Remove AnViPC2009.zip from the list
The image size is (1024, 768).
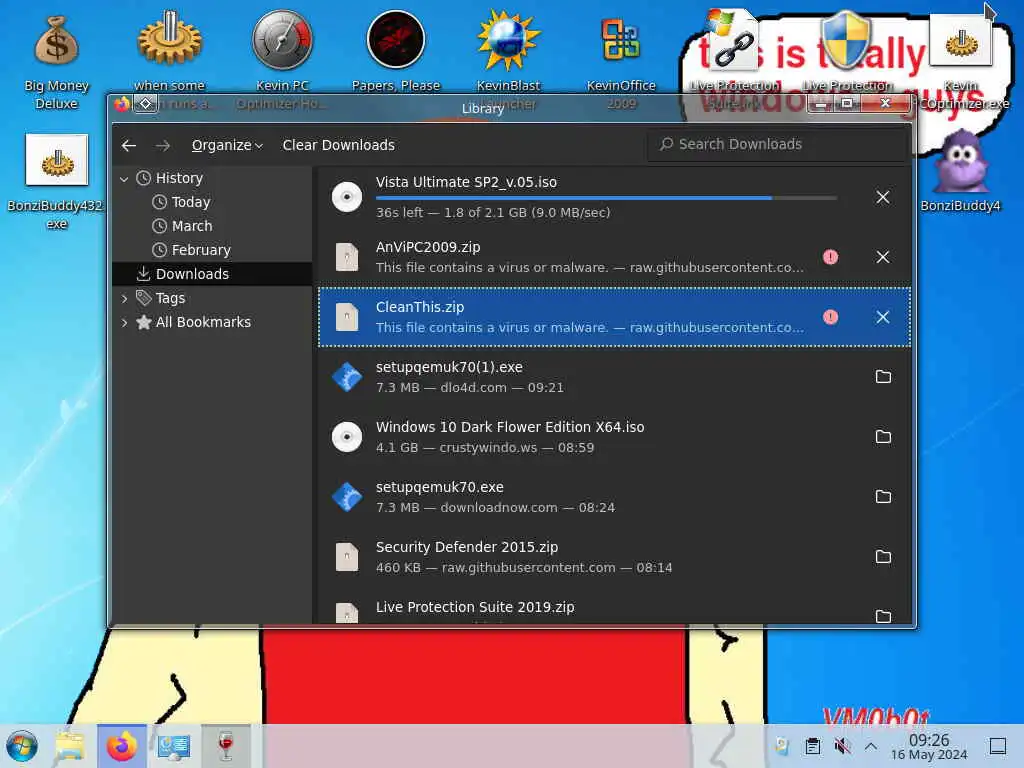(x=883, y=257)
